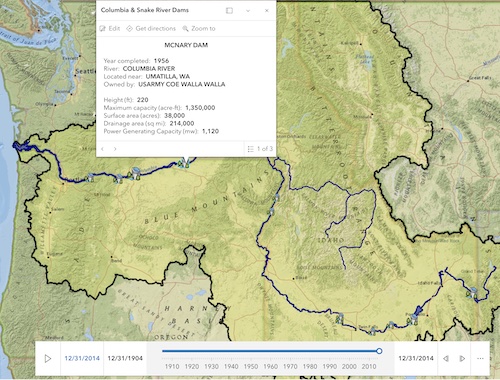Image resolution: width=500 pixels, height=380 pixels.
Task: Click the maximum capacity value 1,350,000
Action: pos(200,108)
